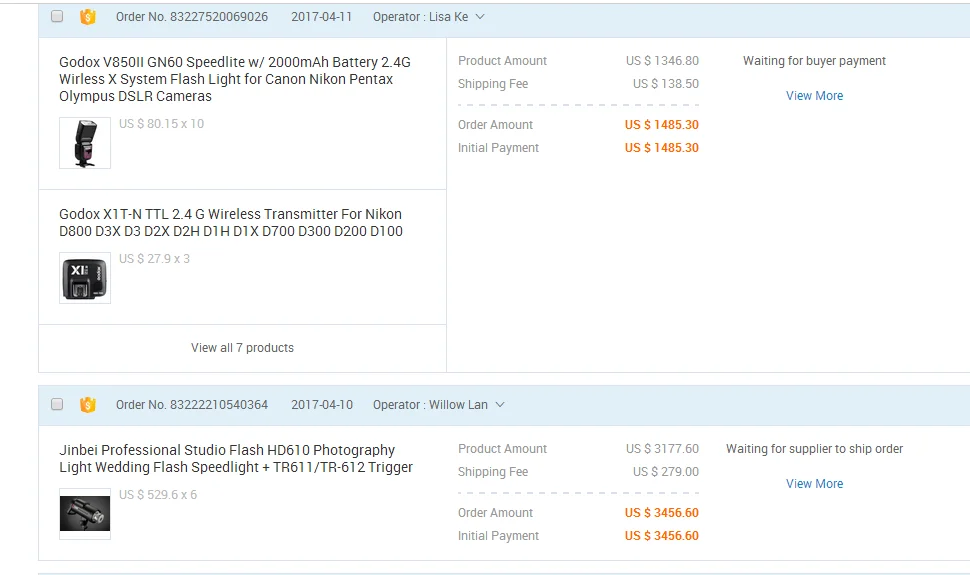Click Jinbei studio flash thumbnail
This screenshot has height=575, width=970.
point(85,514)
